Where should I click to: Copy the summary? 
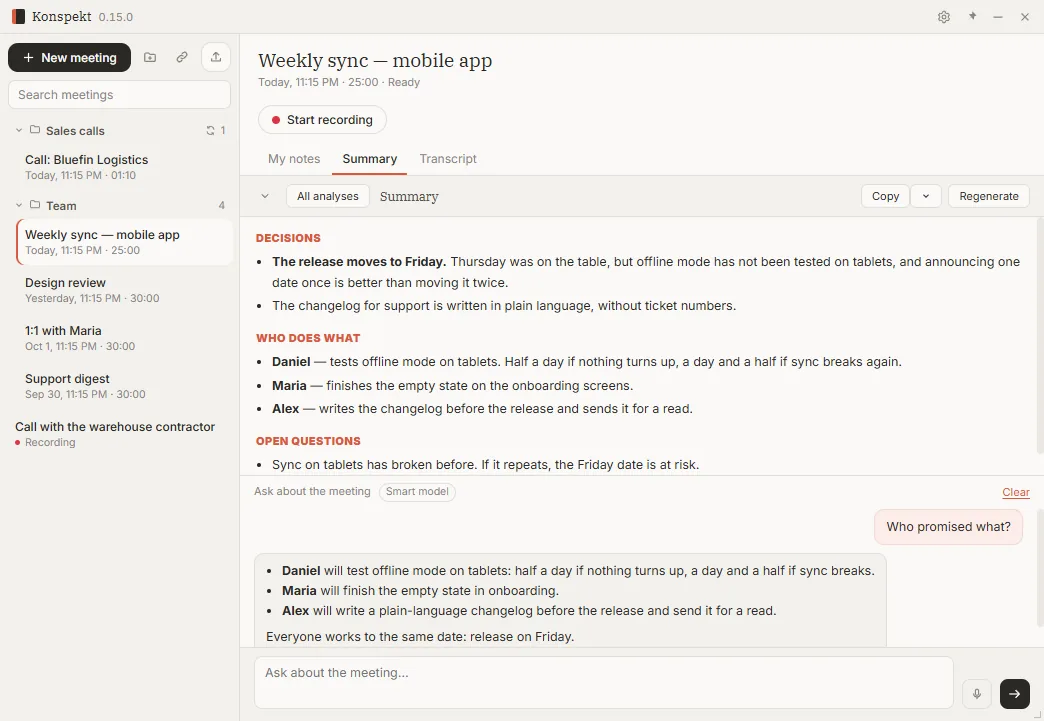point(885,196)
